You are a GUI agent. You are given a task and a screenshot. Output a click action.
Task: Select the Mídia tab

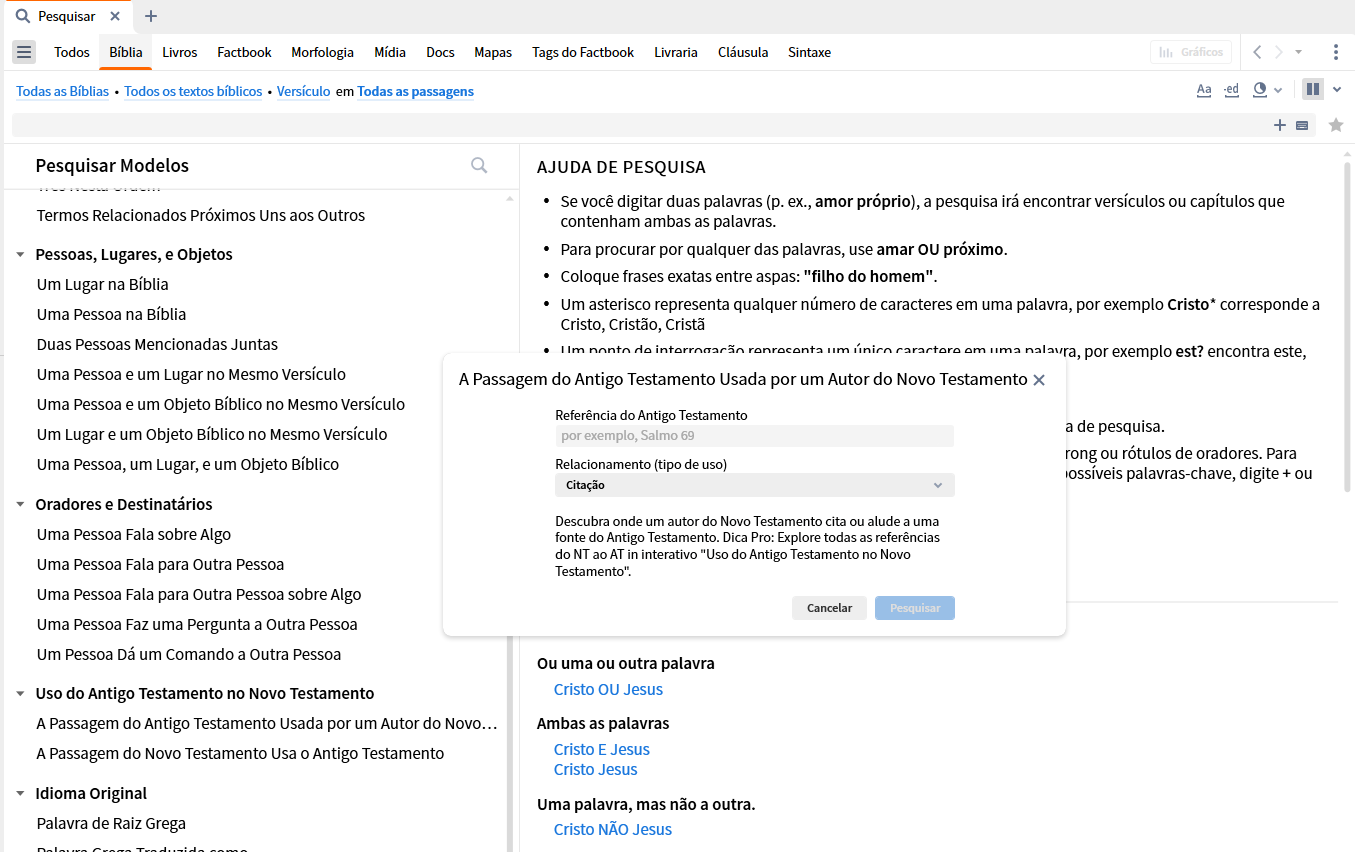coord(390,52)
